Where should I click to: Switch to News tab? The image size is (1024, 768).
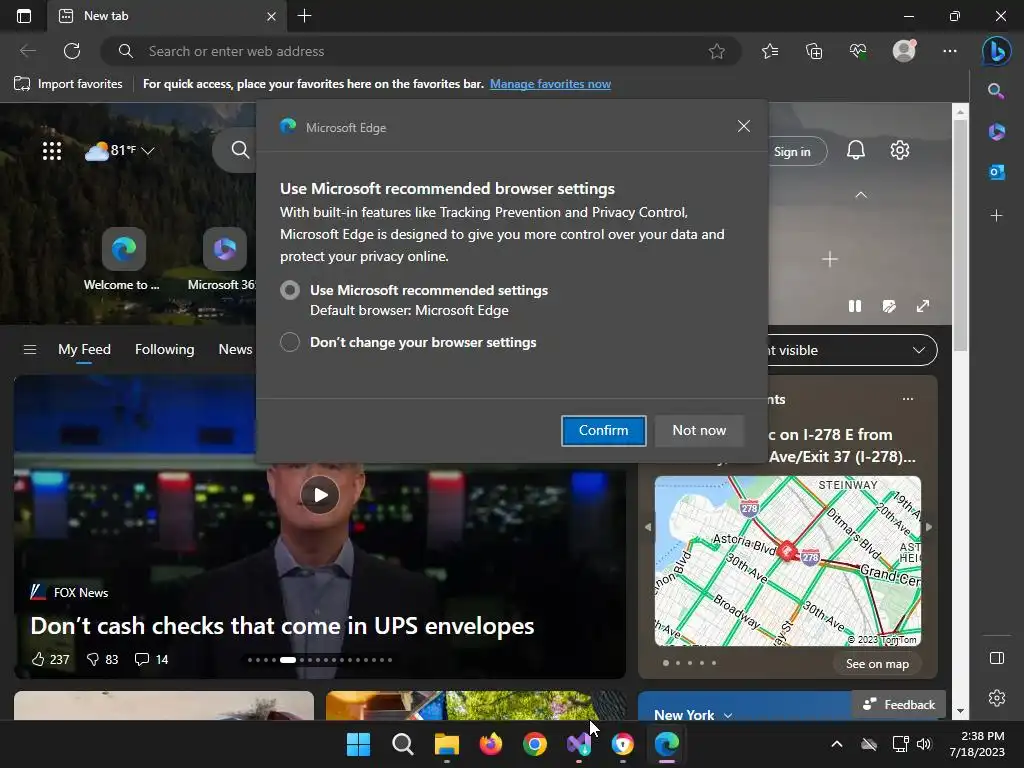[236, 349]
